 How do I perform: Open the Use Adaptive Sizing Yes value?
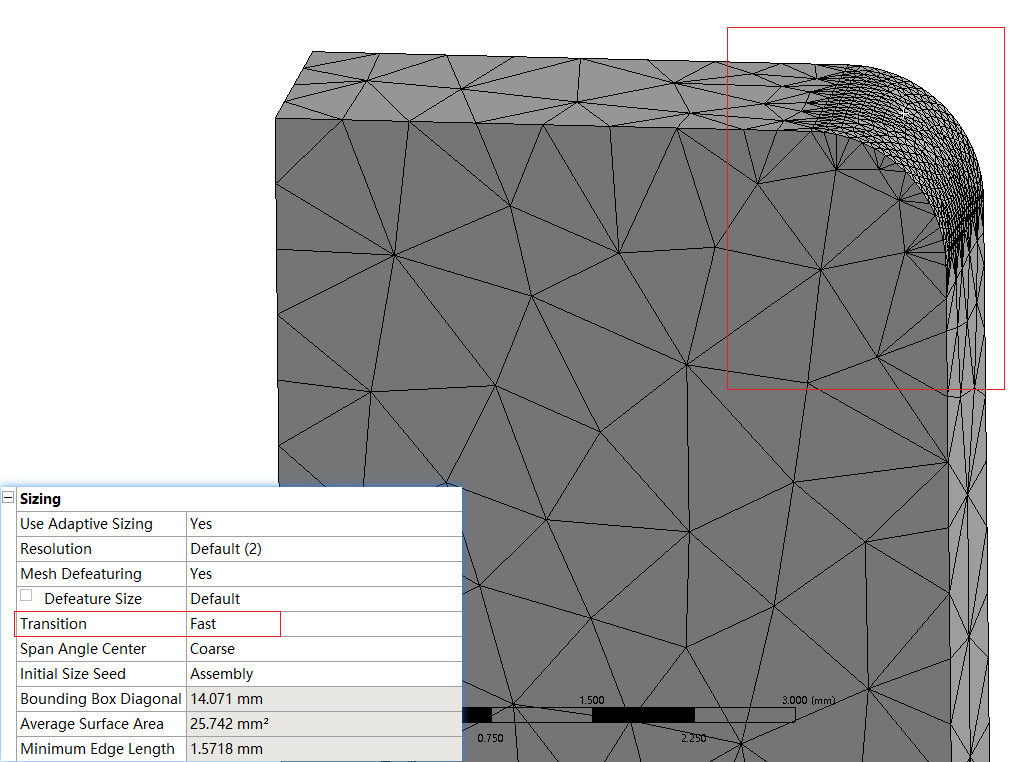pos(323,524)
